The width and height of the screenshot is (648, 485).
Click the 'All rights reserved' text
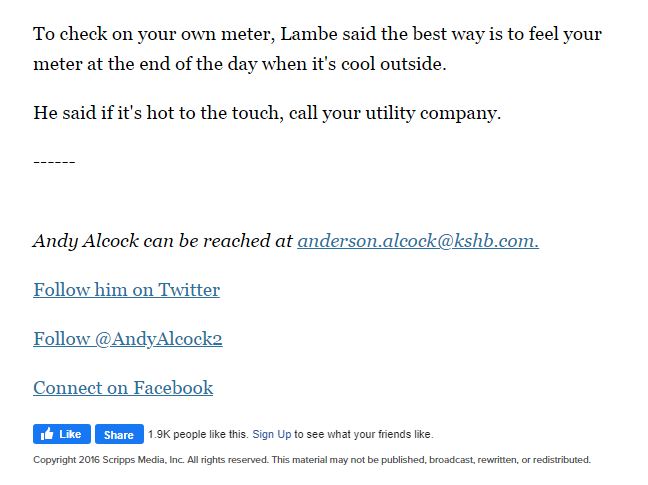227,460
